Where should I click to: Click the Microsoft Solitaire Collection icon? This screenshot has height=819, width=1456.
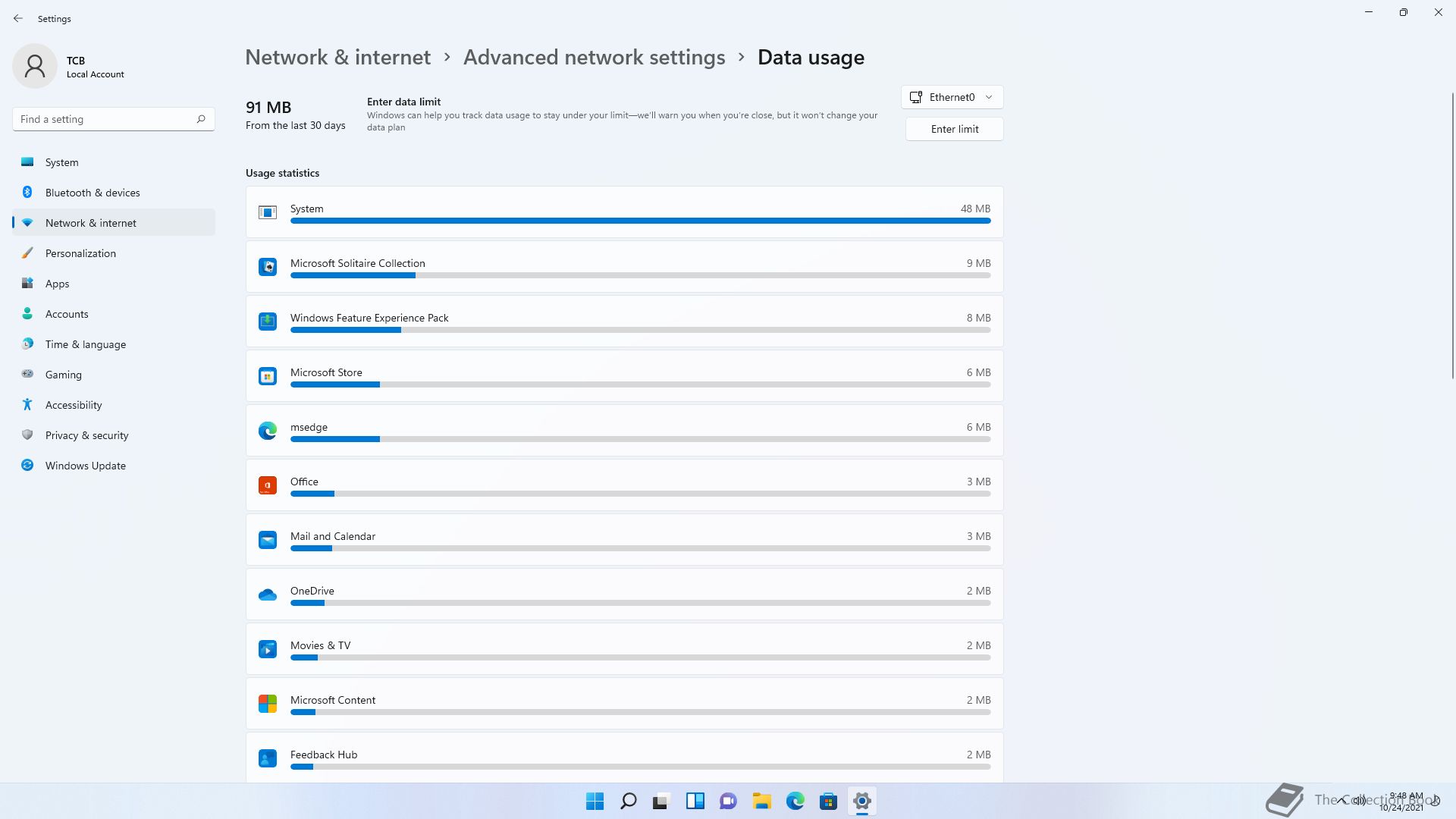pyautogui.click(x=268, y=267)
